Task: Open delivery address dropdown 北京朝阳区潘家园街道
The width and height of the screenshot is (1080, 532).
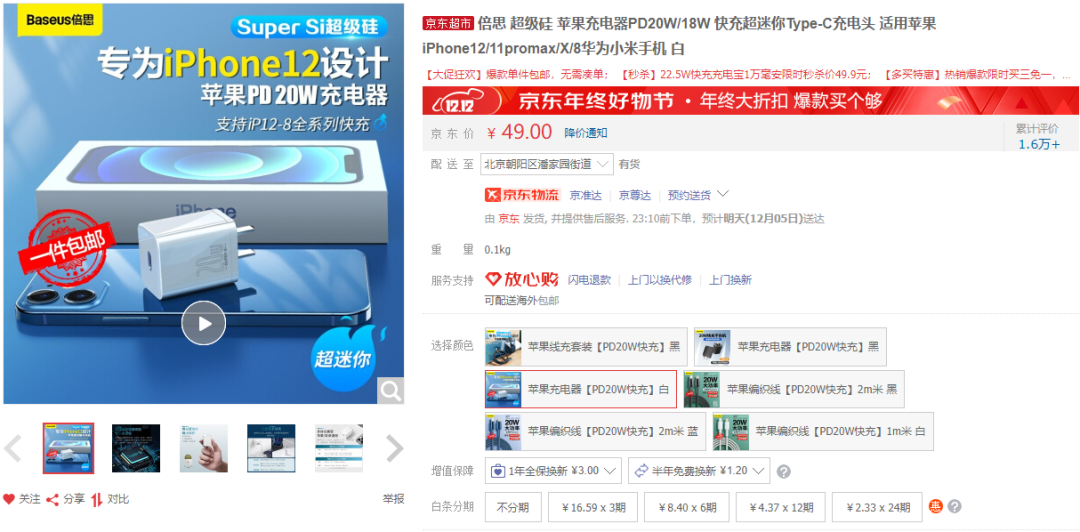Action: (546, 164)
